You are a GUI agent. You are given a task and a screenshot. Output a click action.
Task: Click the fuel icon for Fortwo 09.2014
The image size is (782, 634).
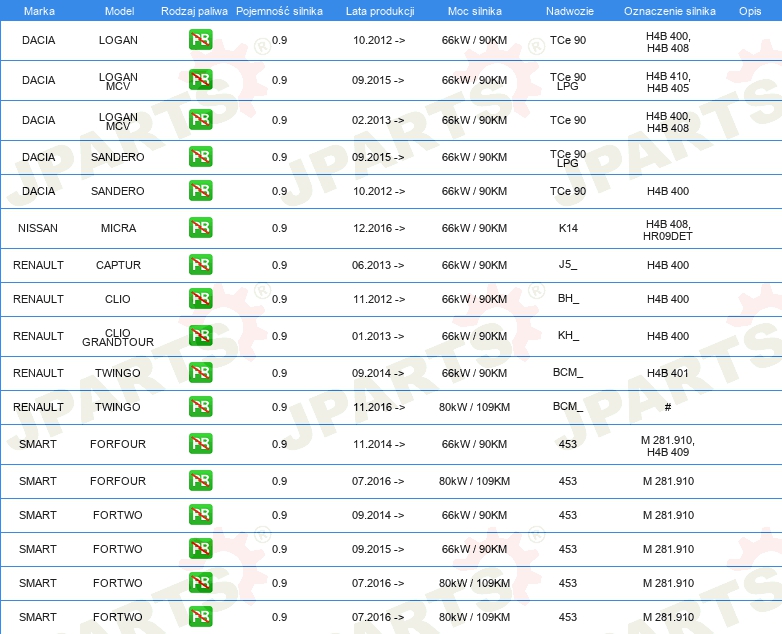(x=200, y=514)
